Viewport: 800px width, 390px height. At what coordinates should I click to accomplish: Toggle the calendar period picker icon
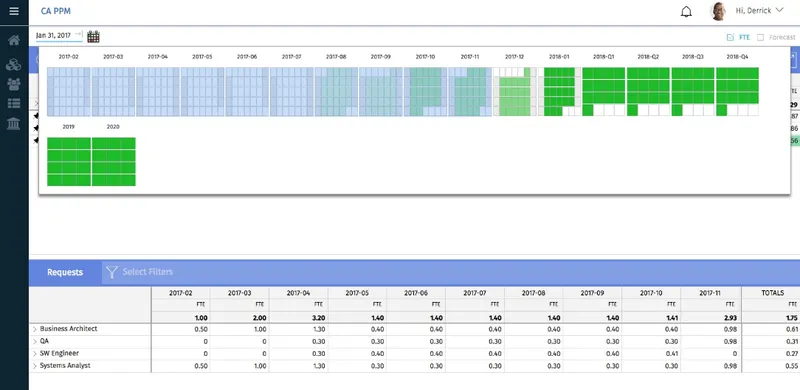(93, 36)
